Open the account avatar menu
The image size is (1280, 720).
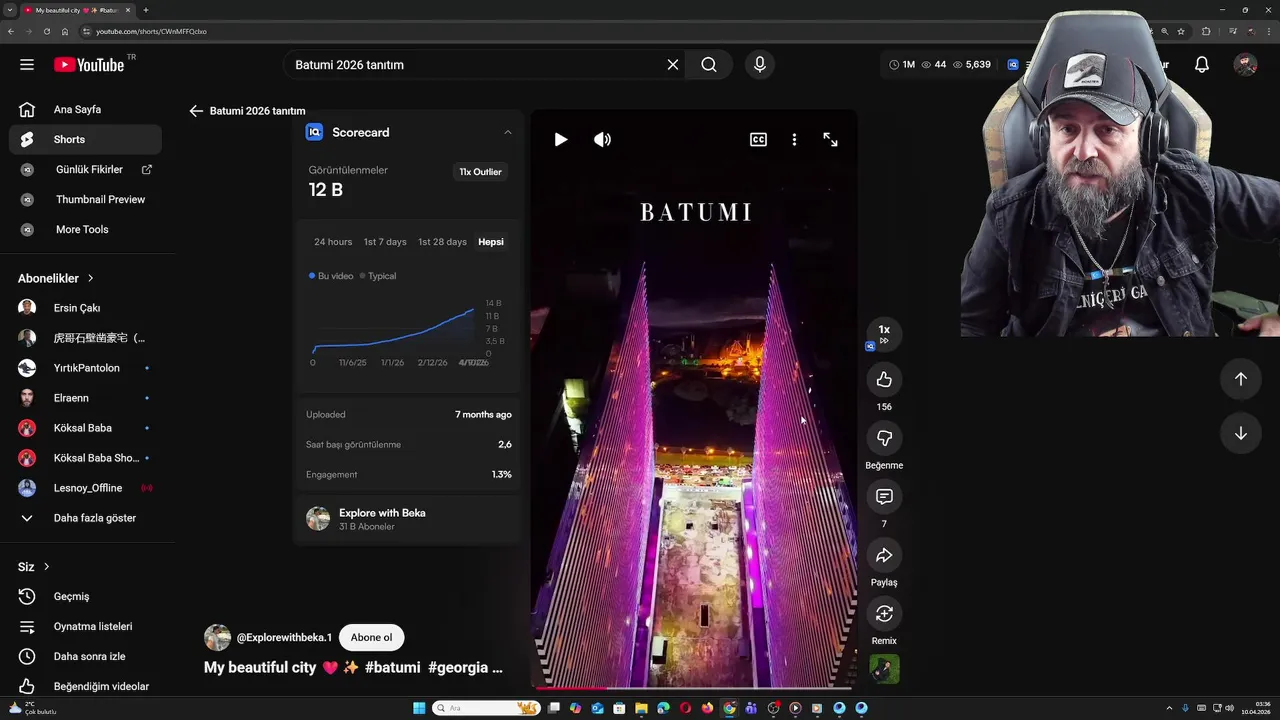(x=1245, y=65)
